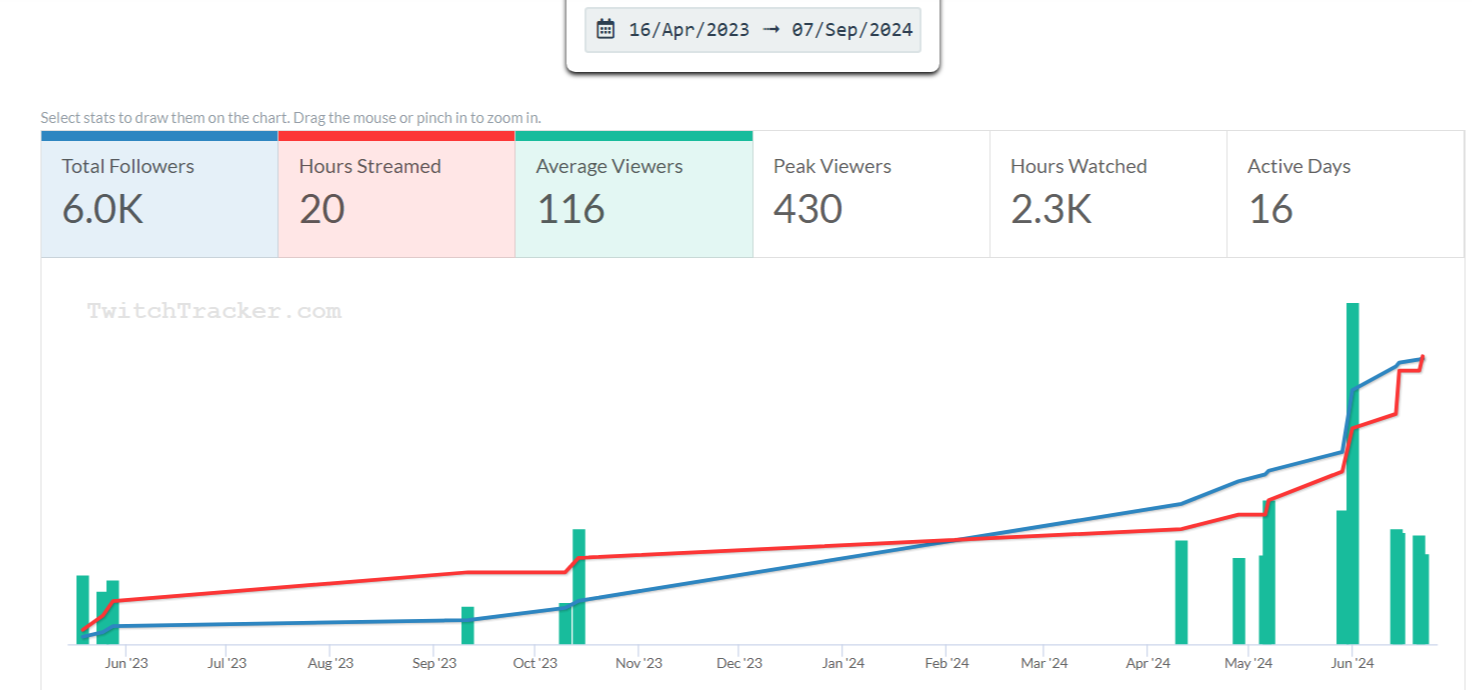Click the 'Select stats to draw them' hint text
Viewport: 1472px width, 690px height.
click(291, 117)
